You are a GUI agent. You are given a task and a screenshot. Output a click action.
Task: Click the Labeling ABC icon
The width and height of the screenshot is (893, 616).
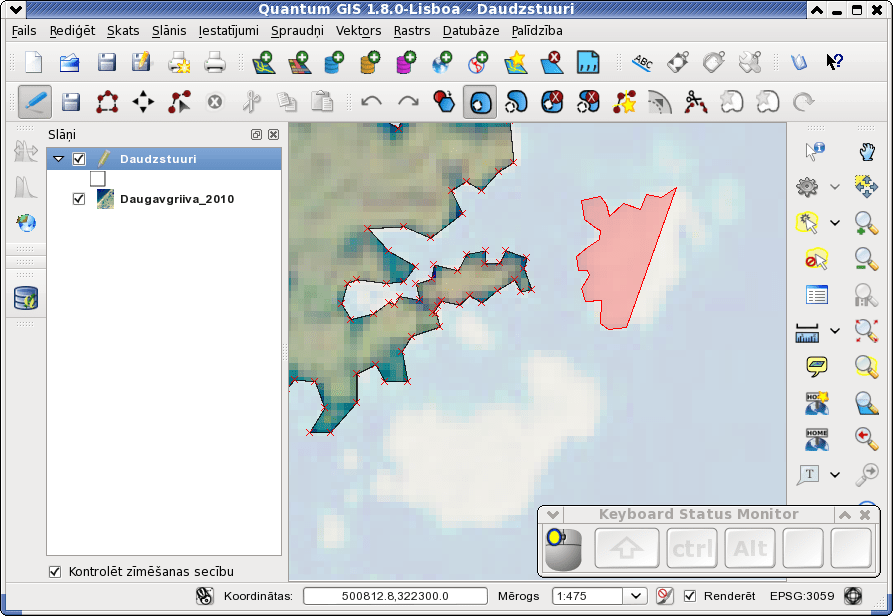click(x=642, y=62)
